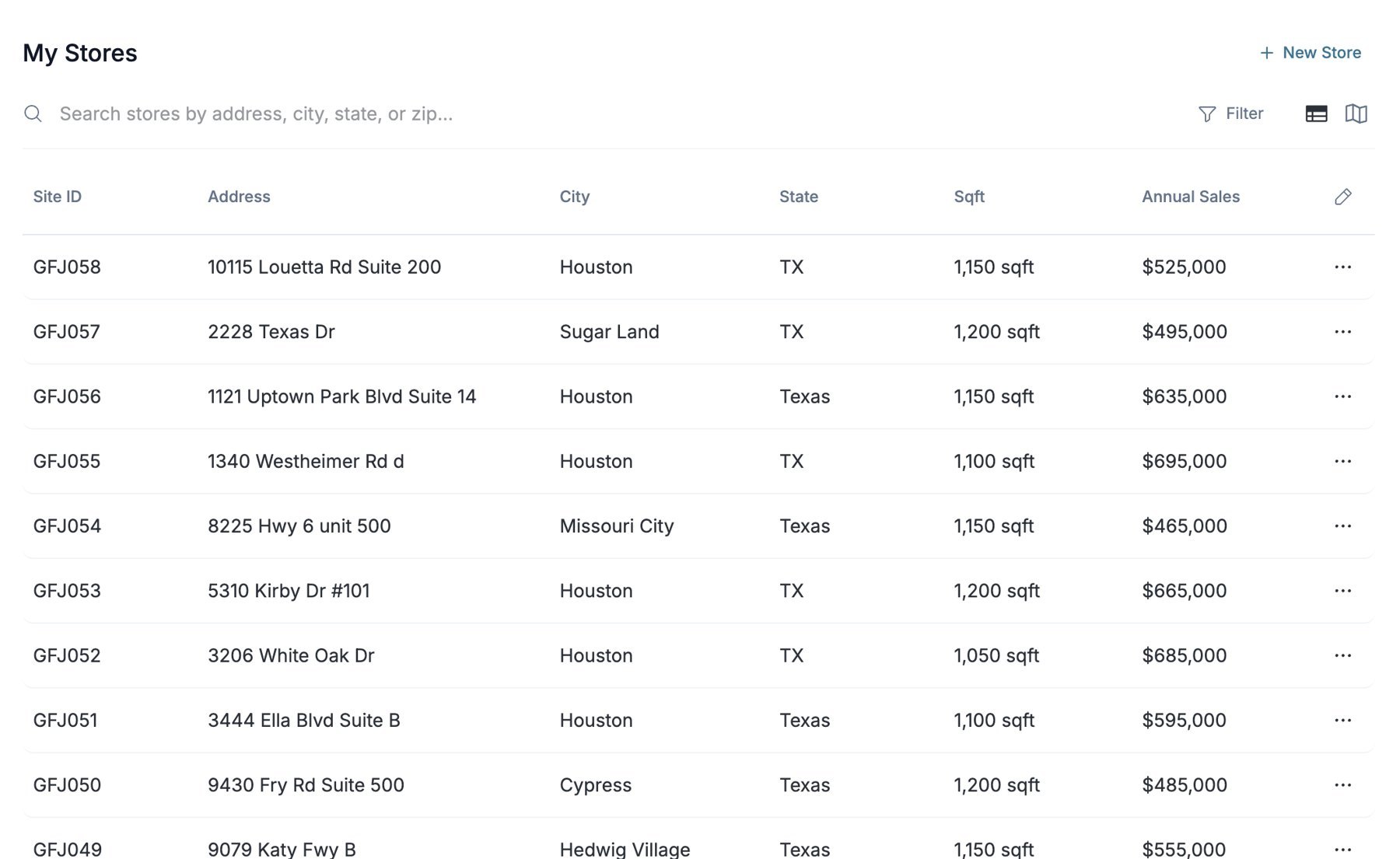Select address 8225 Hwy 6 unit 500
1400x859 pixels.
click(x=299, y=526)
